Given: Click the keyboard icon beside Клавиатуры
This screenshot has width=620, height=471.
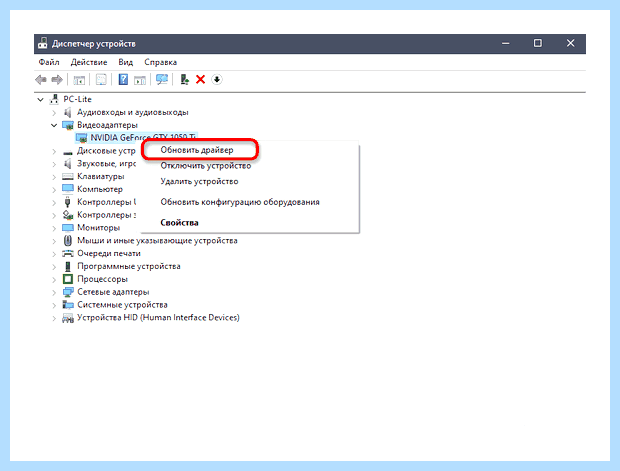Looking at the screenshot, I should click(x=68, y=176).
